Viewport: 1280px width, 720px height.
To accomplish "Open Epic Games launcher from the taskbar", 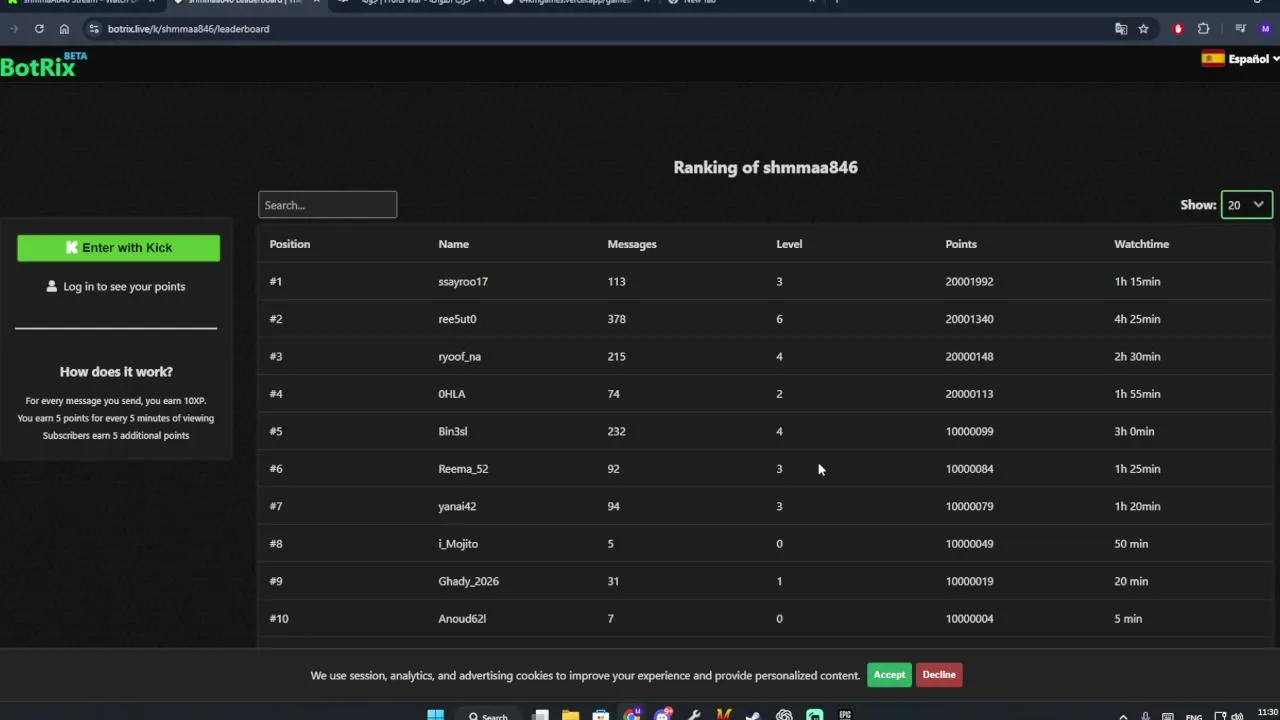I will click(x=845, y=715).
